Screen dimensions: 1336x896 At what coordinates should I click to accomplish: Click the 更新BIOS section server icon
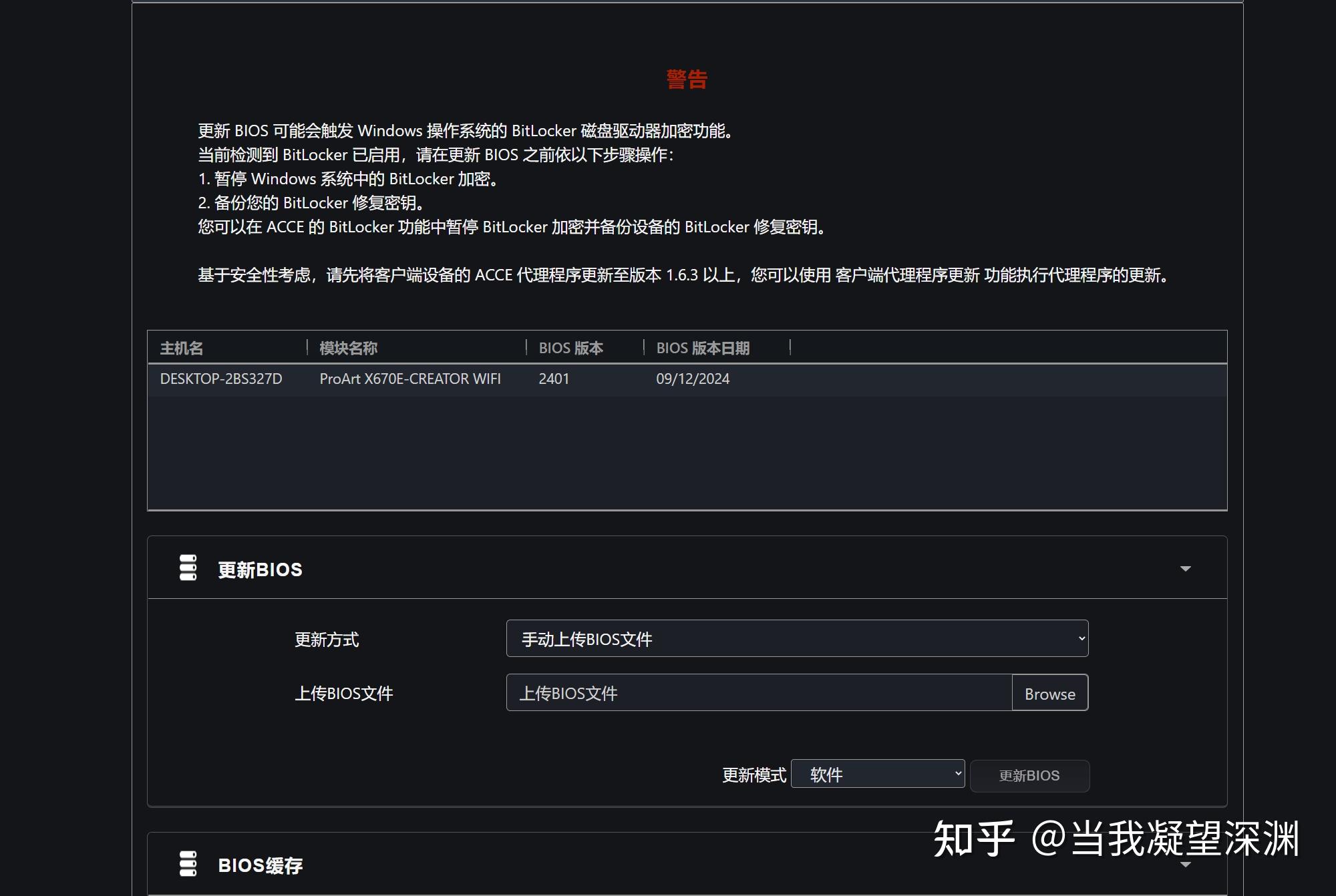pos(188,568)
